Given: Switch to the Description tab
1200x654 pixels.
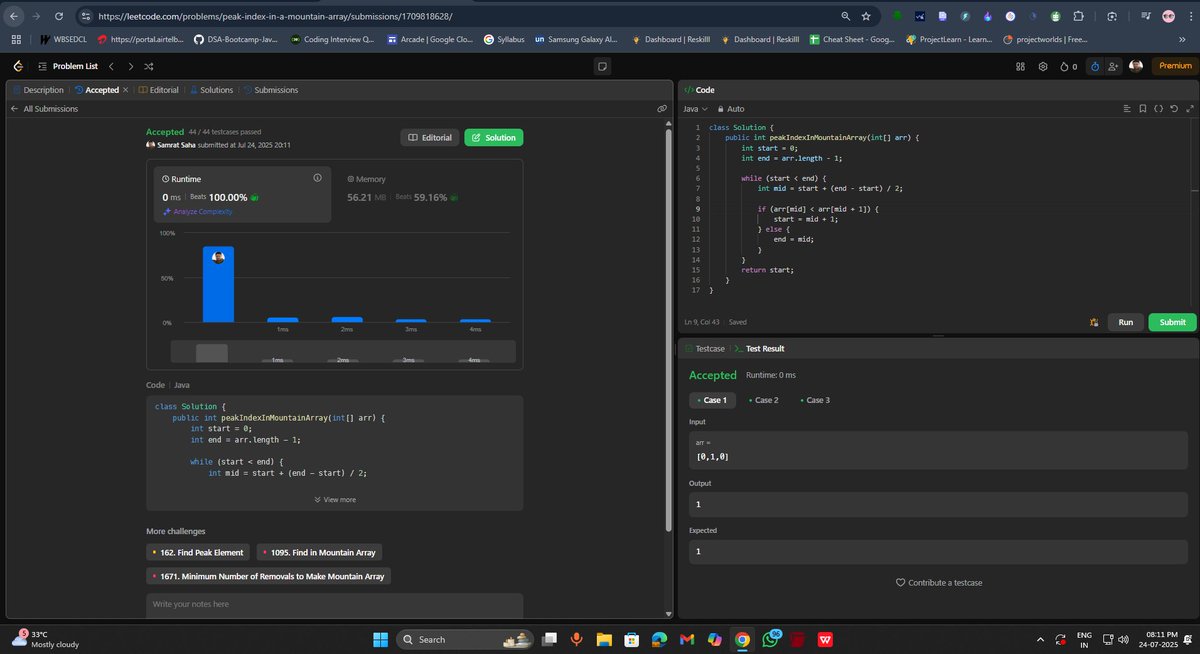Looking at the screenshot, I should click(x=37, y=90).
